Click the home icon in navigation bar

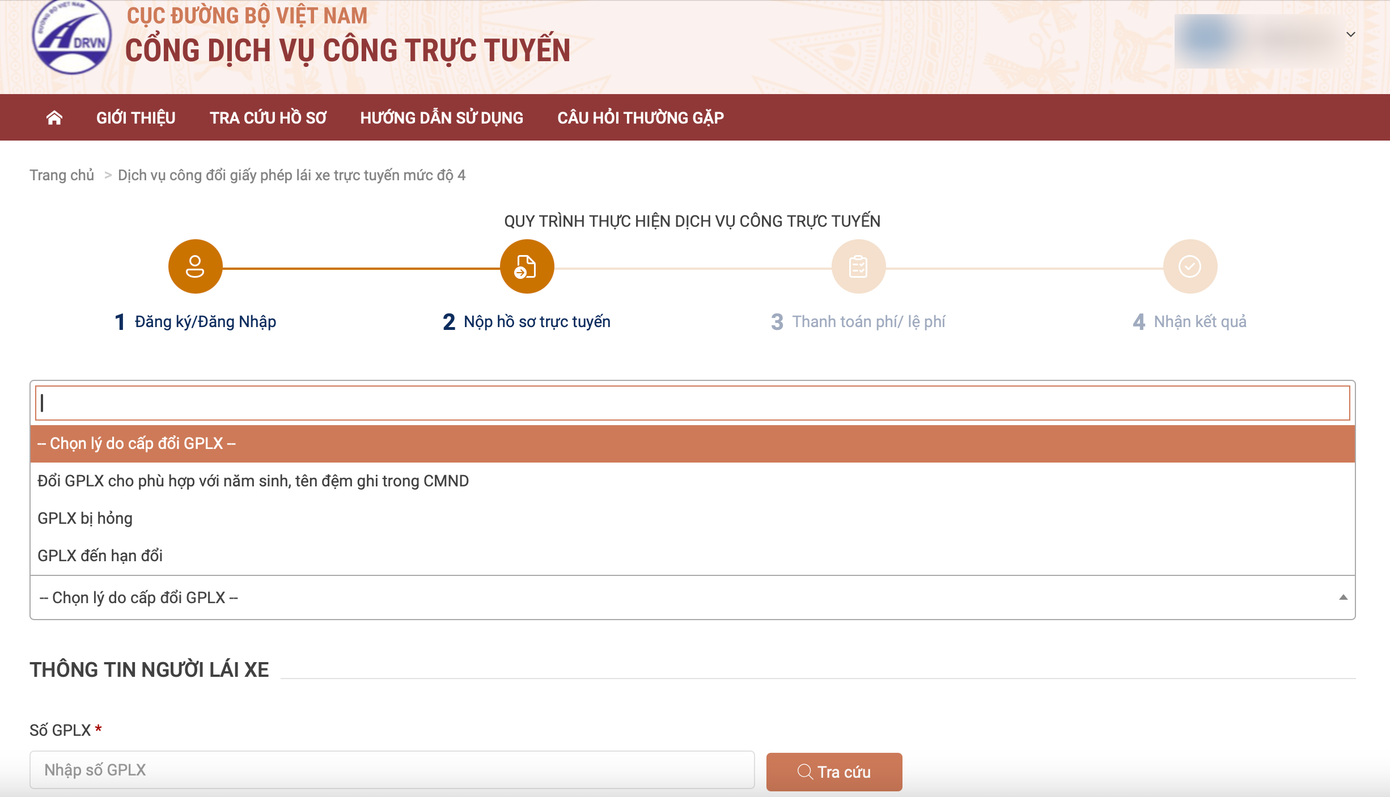[54, 118]
